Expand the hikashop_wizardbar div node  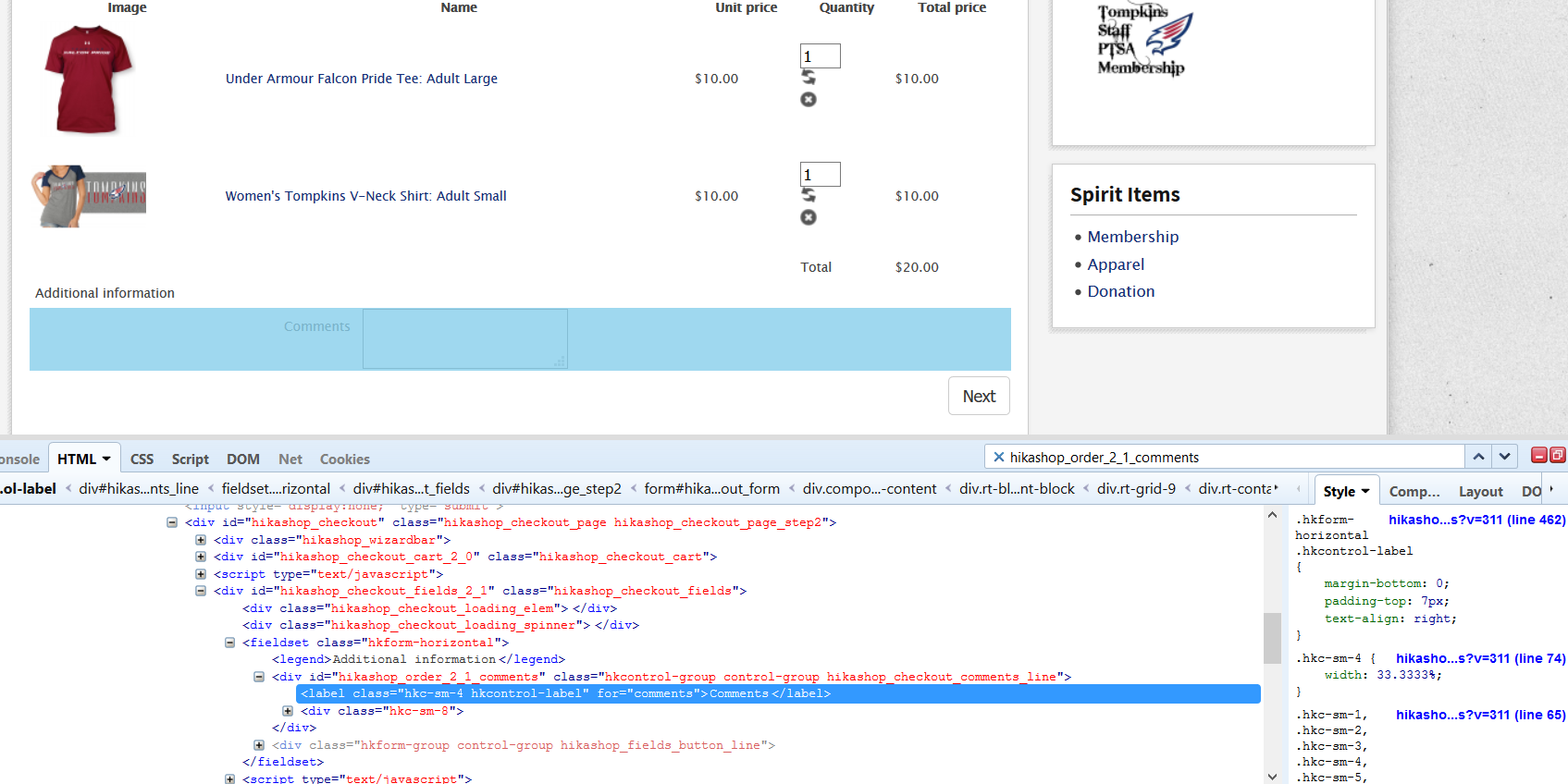pos(201,540)
